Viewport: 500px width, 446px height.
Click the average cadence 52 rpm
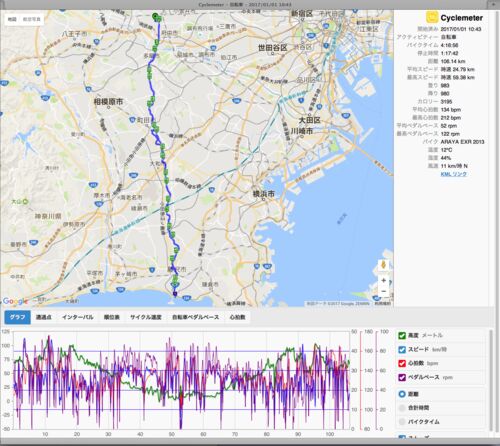tap(449, 126)
